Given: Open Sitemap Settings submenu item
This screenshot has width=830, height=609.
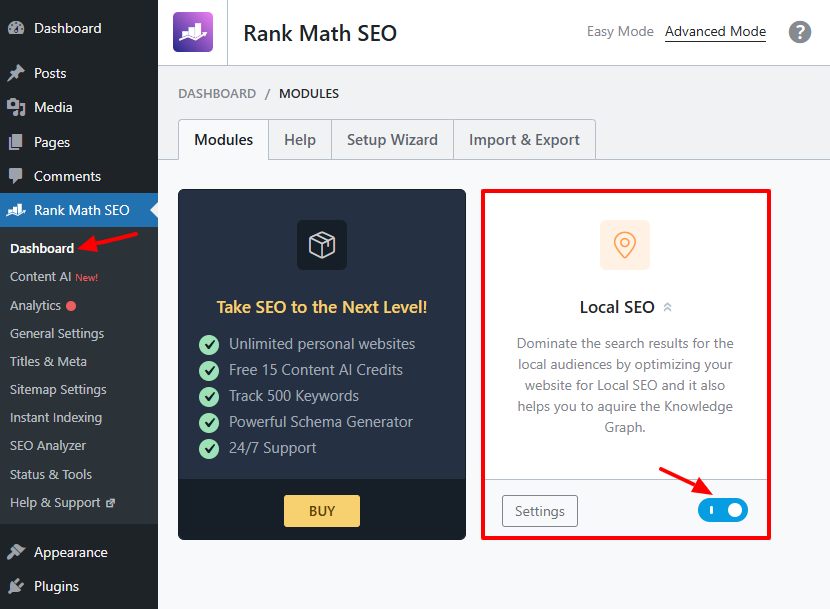Looking at the screenshot, I should (x=58, y=390).
